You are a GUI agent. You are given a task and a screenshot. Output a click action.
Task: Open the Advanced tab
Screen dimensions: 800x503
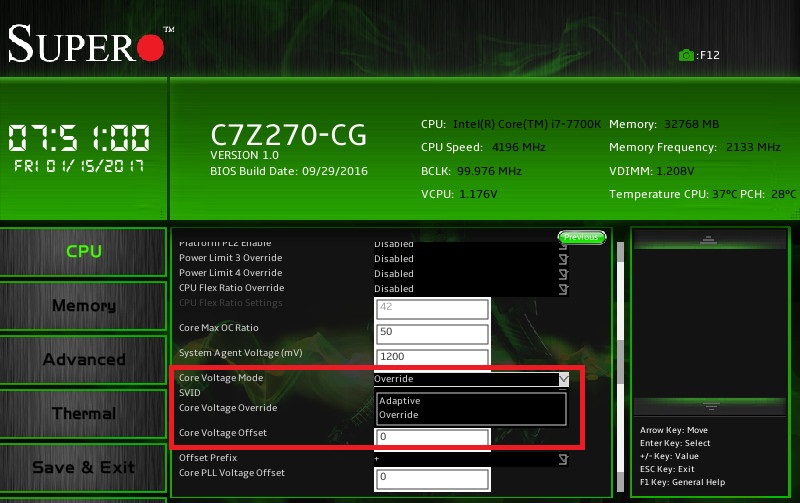[84, 360]
